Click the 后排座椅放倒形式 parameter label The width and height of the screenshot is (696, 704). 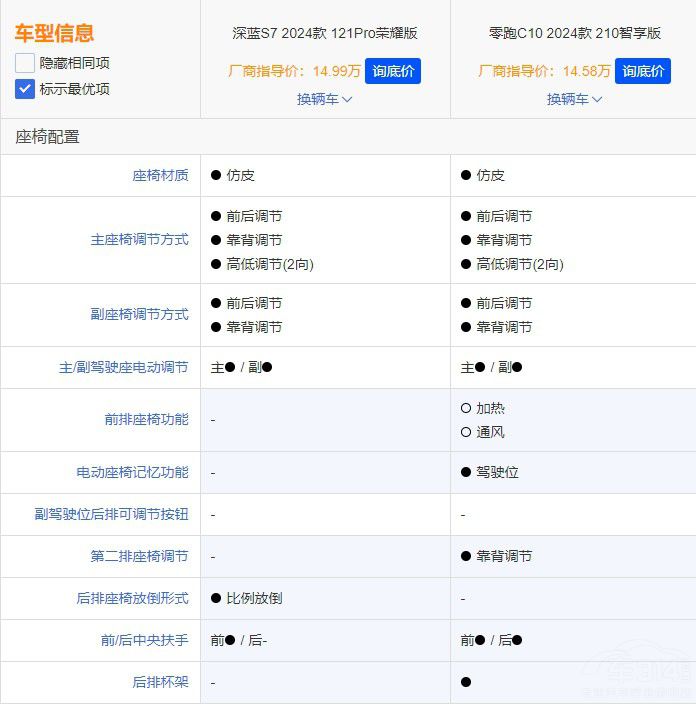click(x=132, y=598)
